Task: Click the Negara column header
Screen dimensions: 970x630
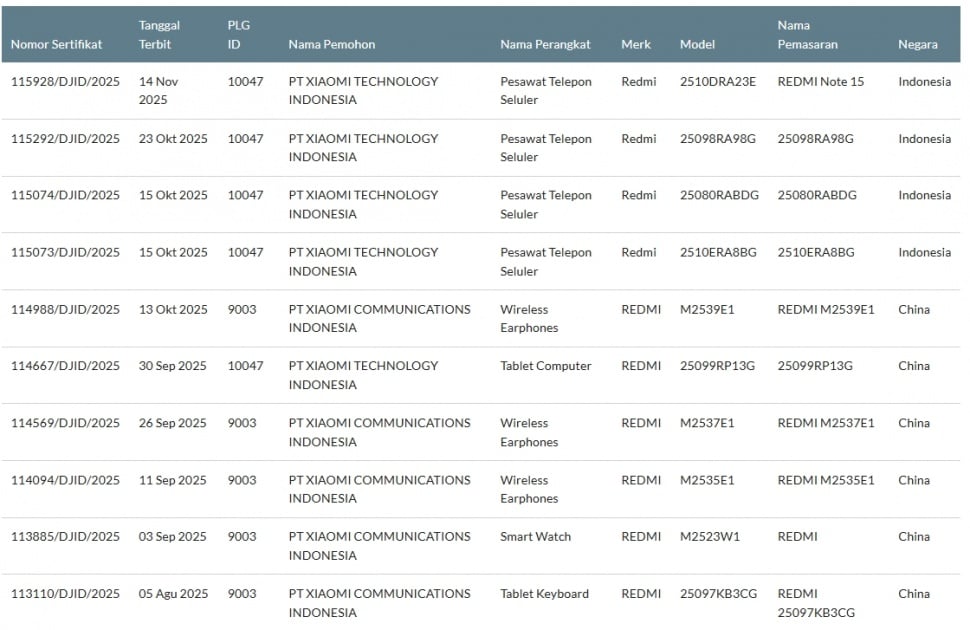Action: tap(917, 44)
